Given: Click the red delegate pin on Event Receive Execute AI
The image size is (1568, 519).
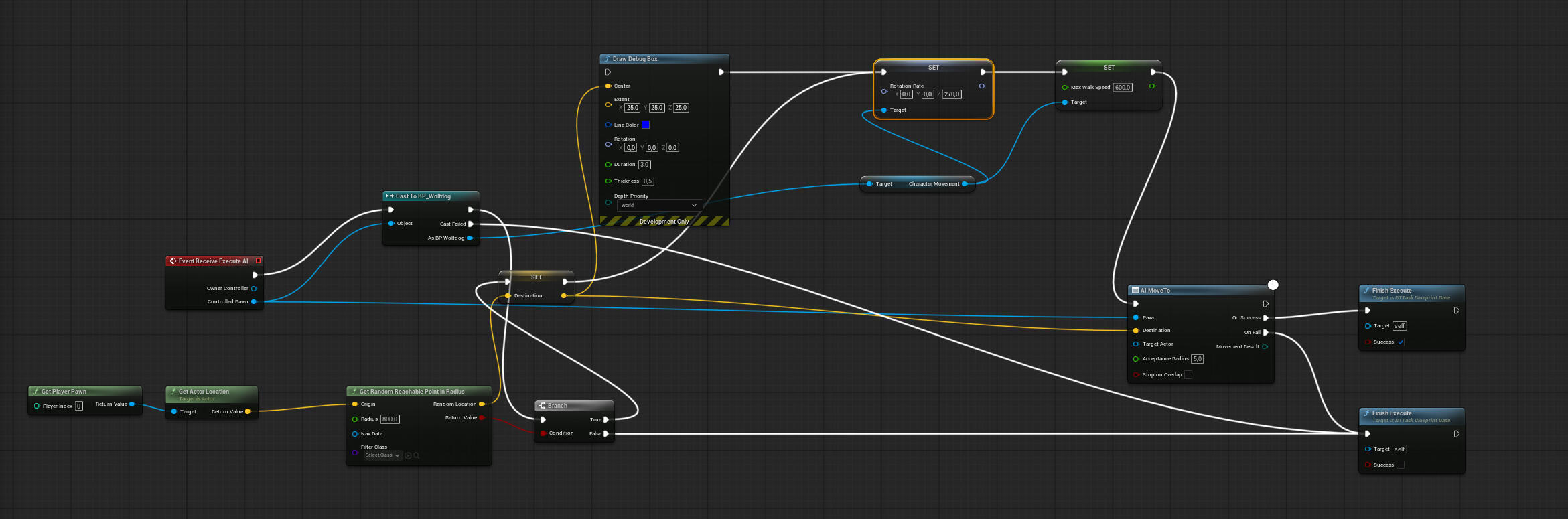Looking at the screenshot, I should [258, 261].
